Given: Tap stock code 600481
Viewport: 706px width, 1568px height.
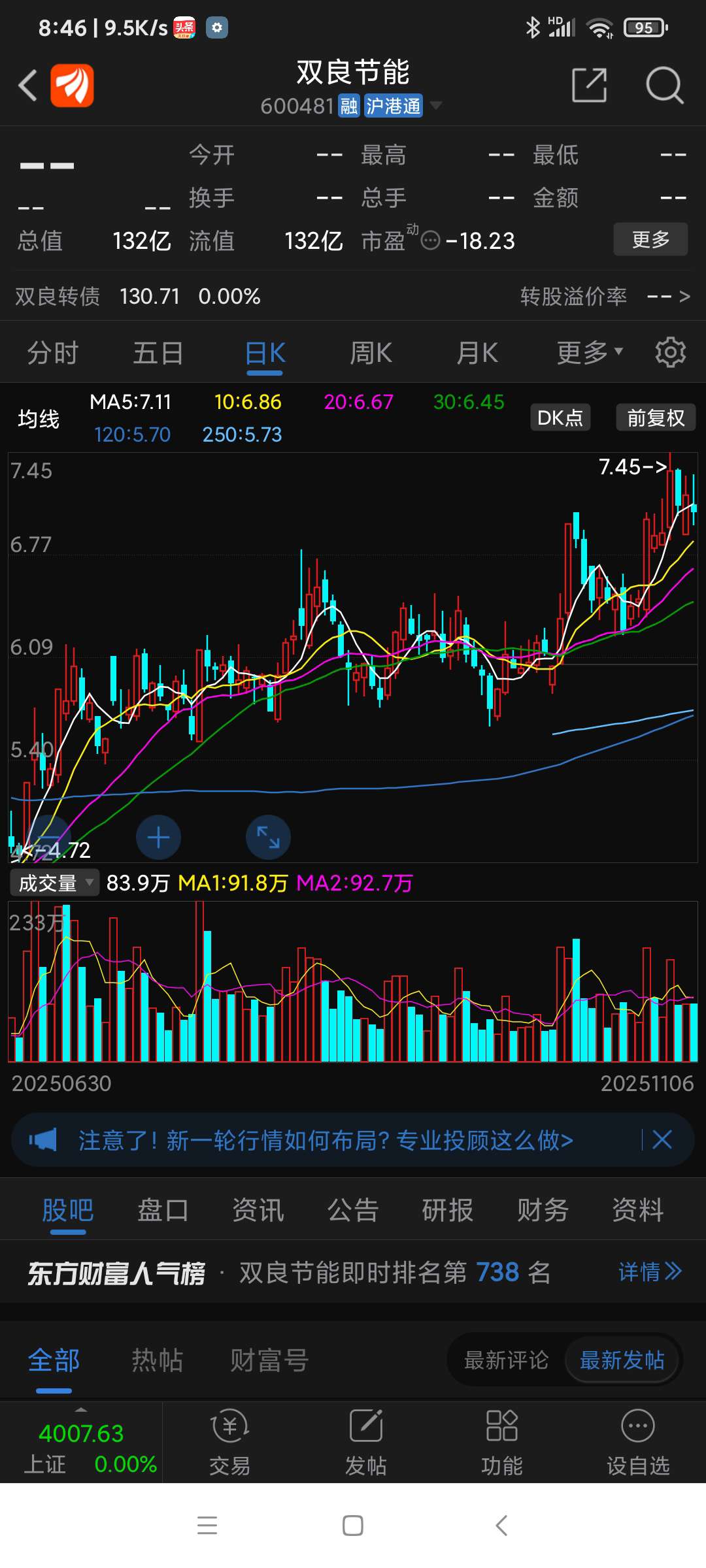Looking at the screenshot, I should pyautogui.click(x=297, y=106).
